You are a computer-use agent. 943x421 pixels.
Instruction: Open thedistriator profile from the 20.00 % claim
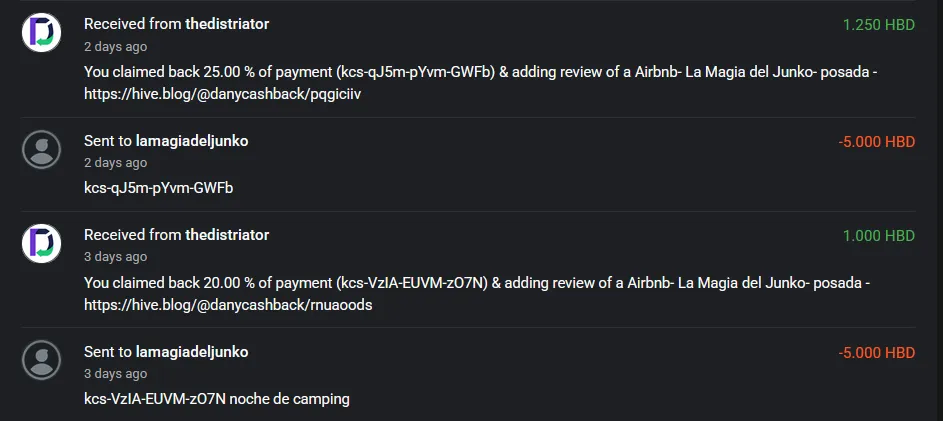coord(227,235)
